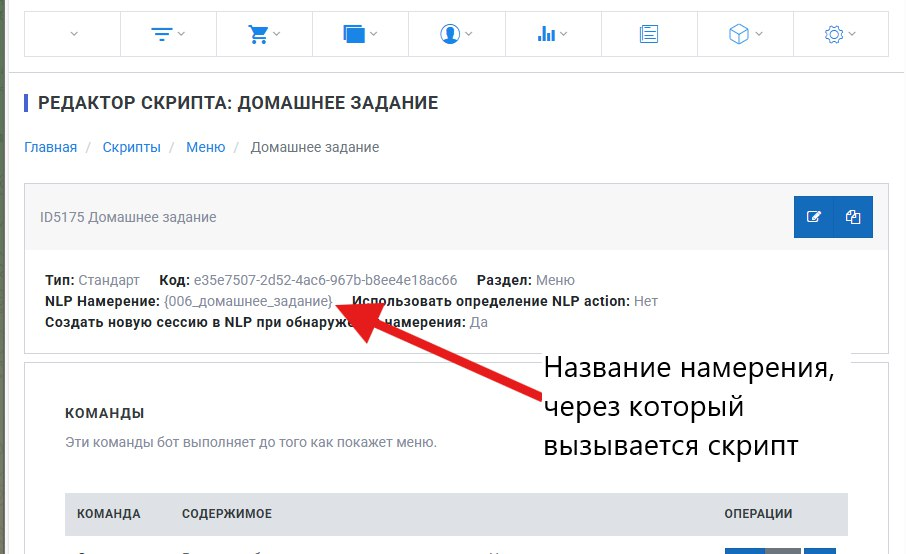This screenshot has height=554, width=906.
Task: Open the filter menu icon
Action: tap(161, 34)
